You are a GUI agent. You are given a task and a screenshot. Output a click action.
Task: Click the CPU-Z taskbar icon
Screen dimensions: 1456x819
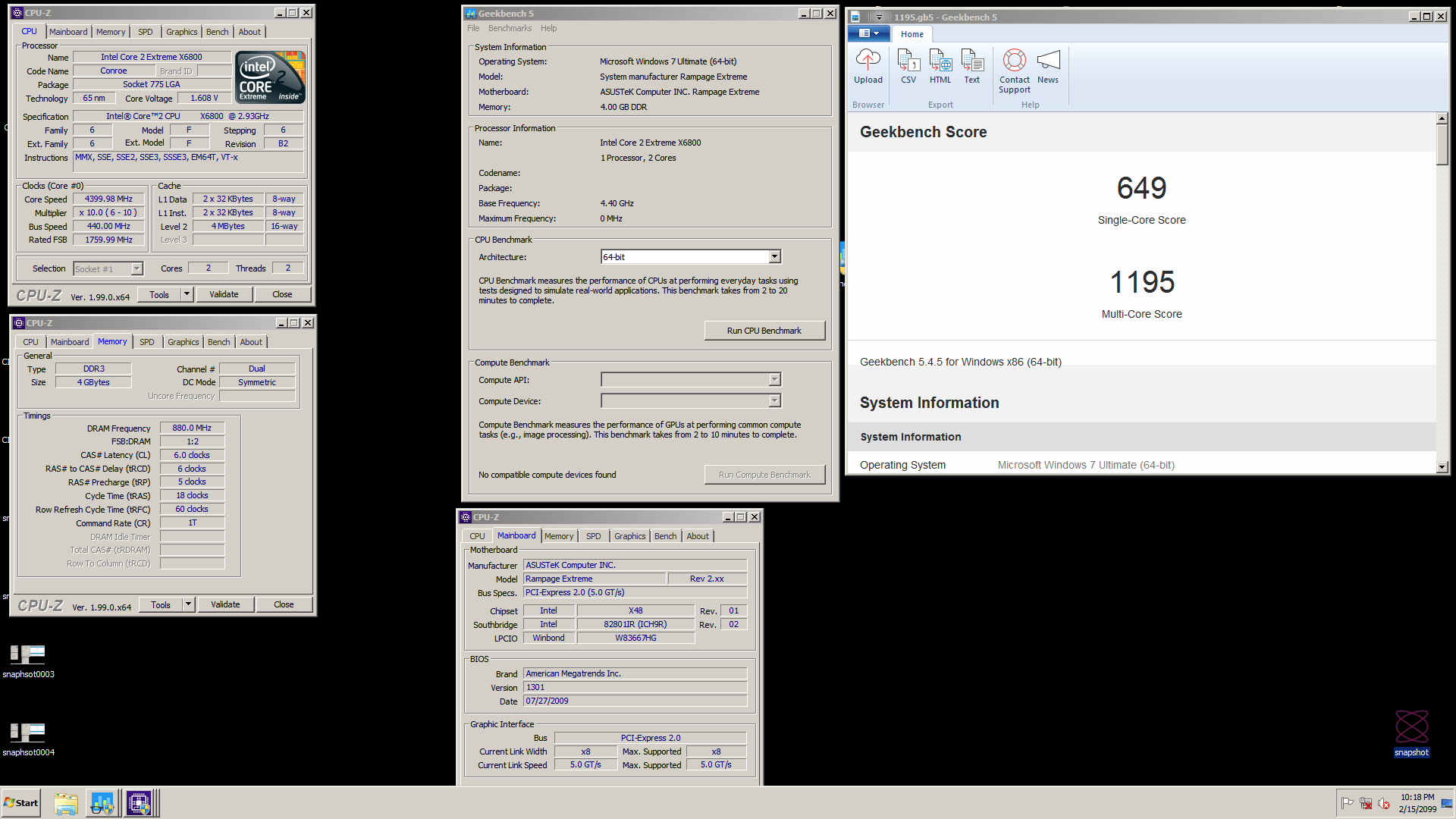pos(139,803)
